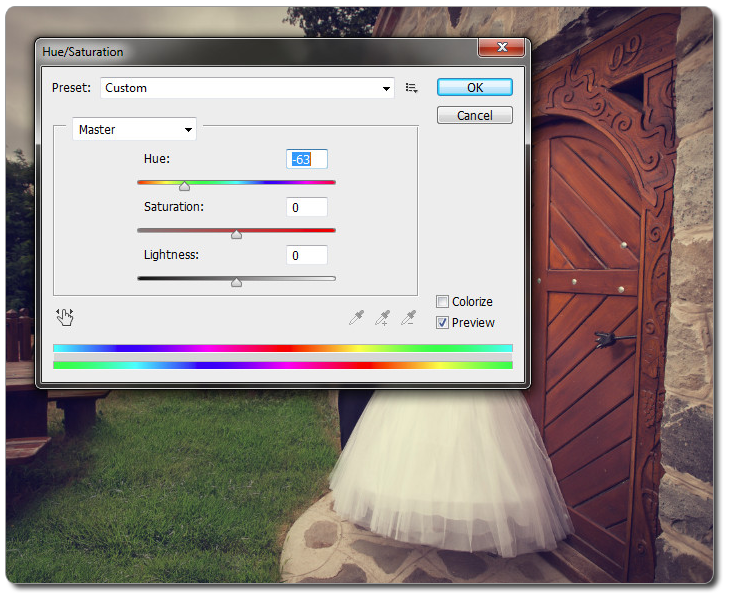Click the Saturation: label text
This screenshot has height=610, width=743.
(x=174, y=207)
